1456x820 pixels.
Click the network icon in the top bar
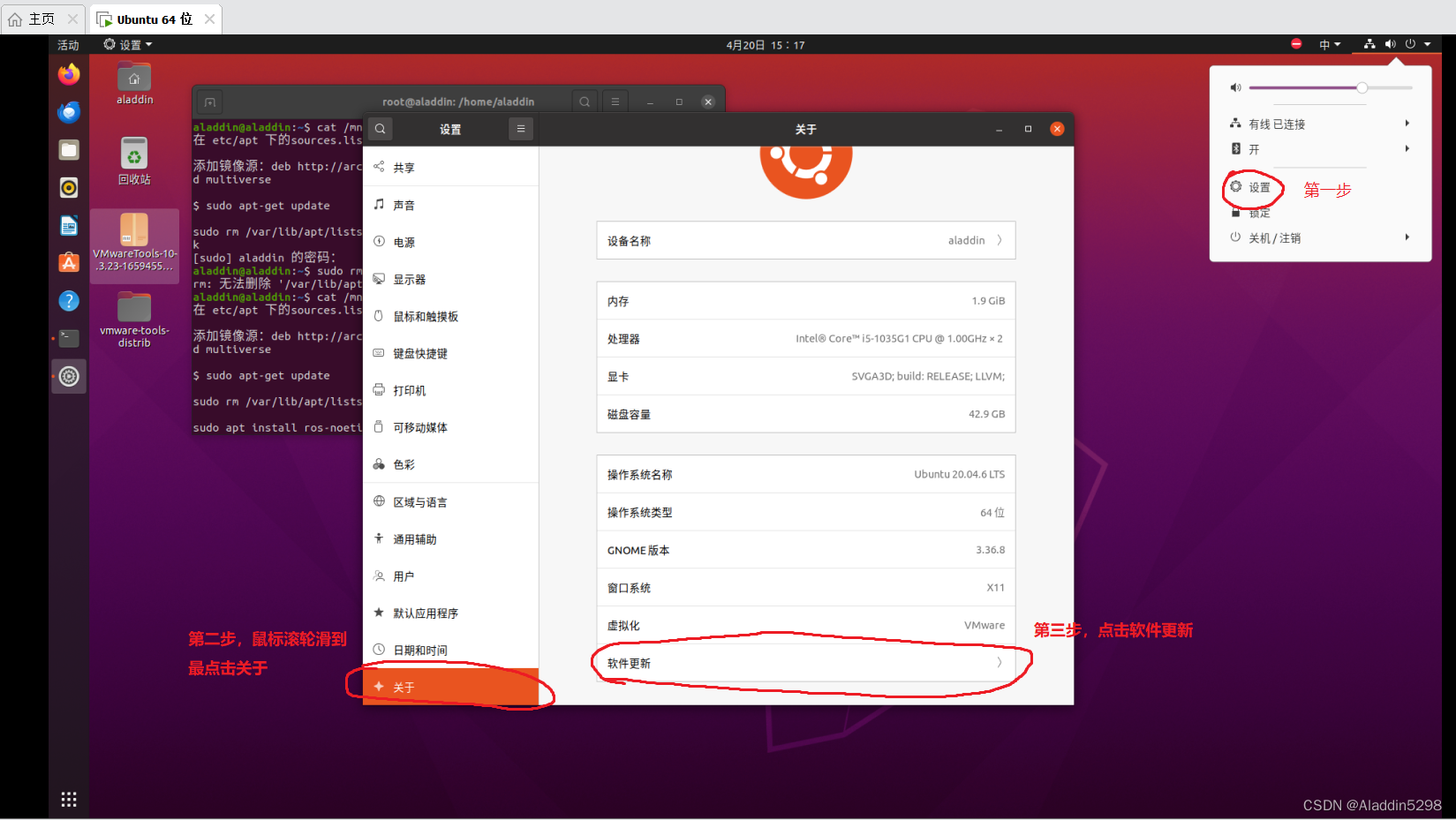[1369, 43]
